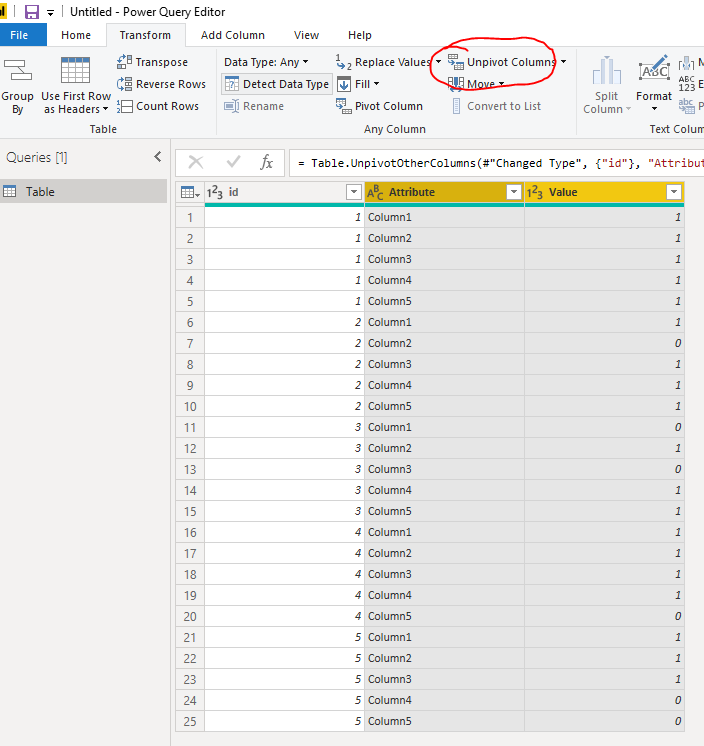This screenshot has height=746, width=704.
Task: Click the Format text icon
Action: 654,70
